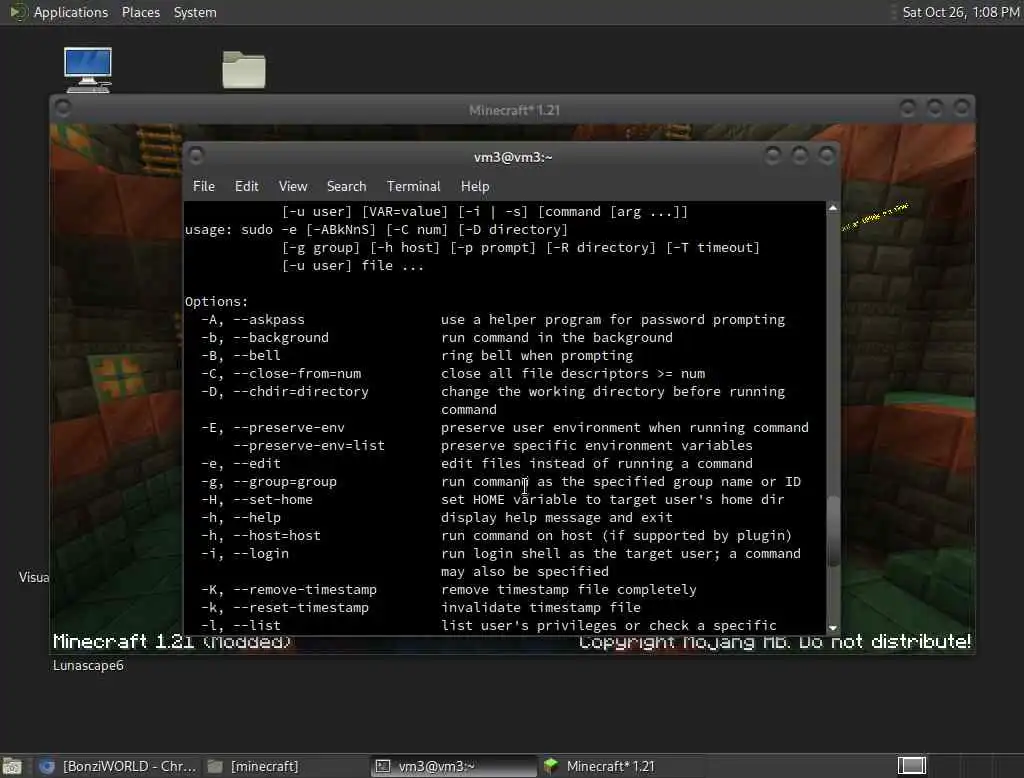This screenshot has width=1024, height=778.
Task: Switch to BonziWORLD Chrome taskbar button
Action: [118, 766]
